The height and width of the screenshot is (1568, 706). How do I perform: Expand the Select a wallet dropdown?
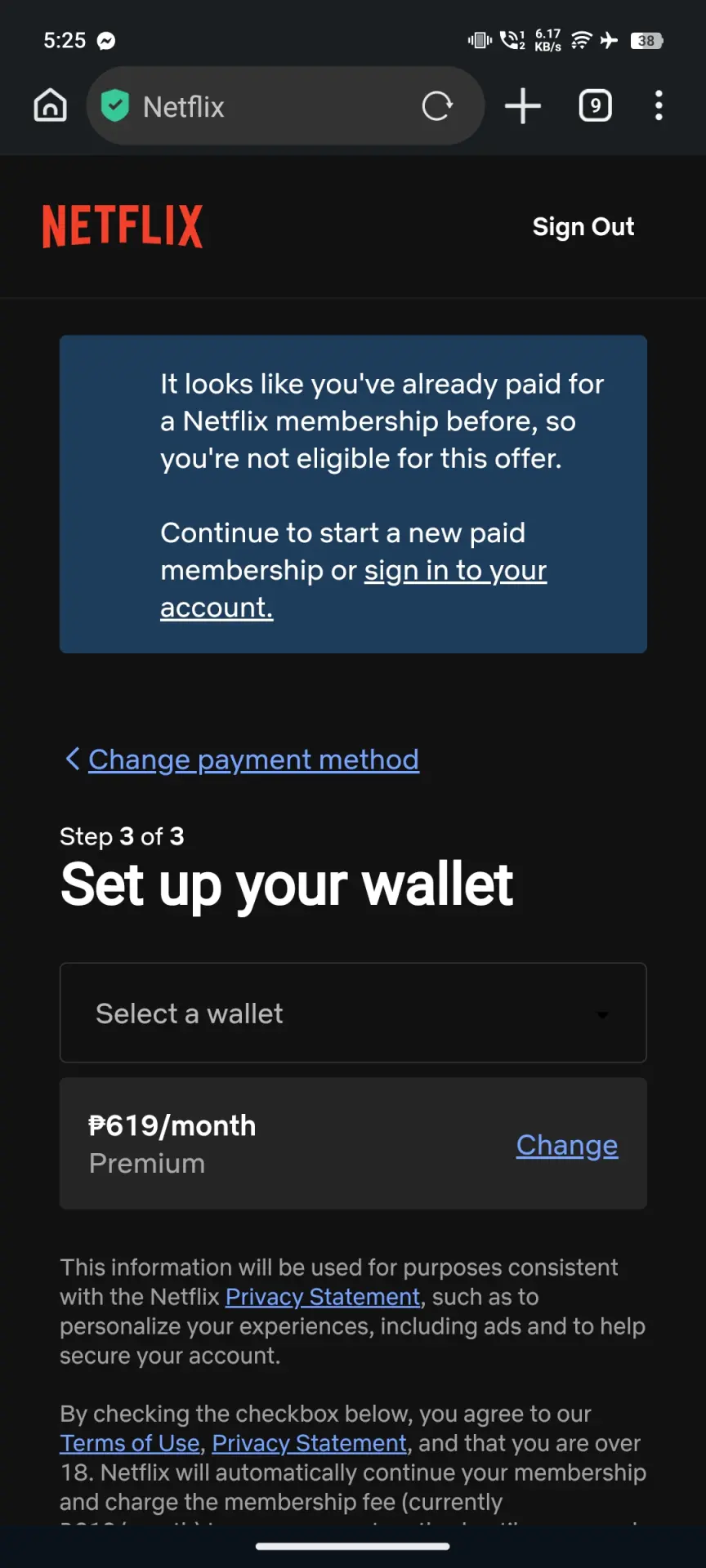pos(353,1013)
